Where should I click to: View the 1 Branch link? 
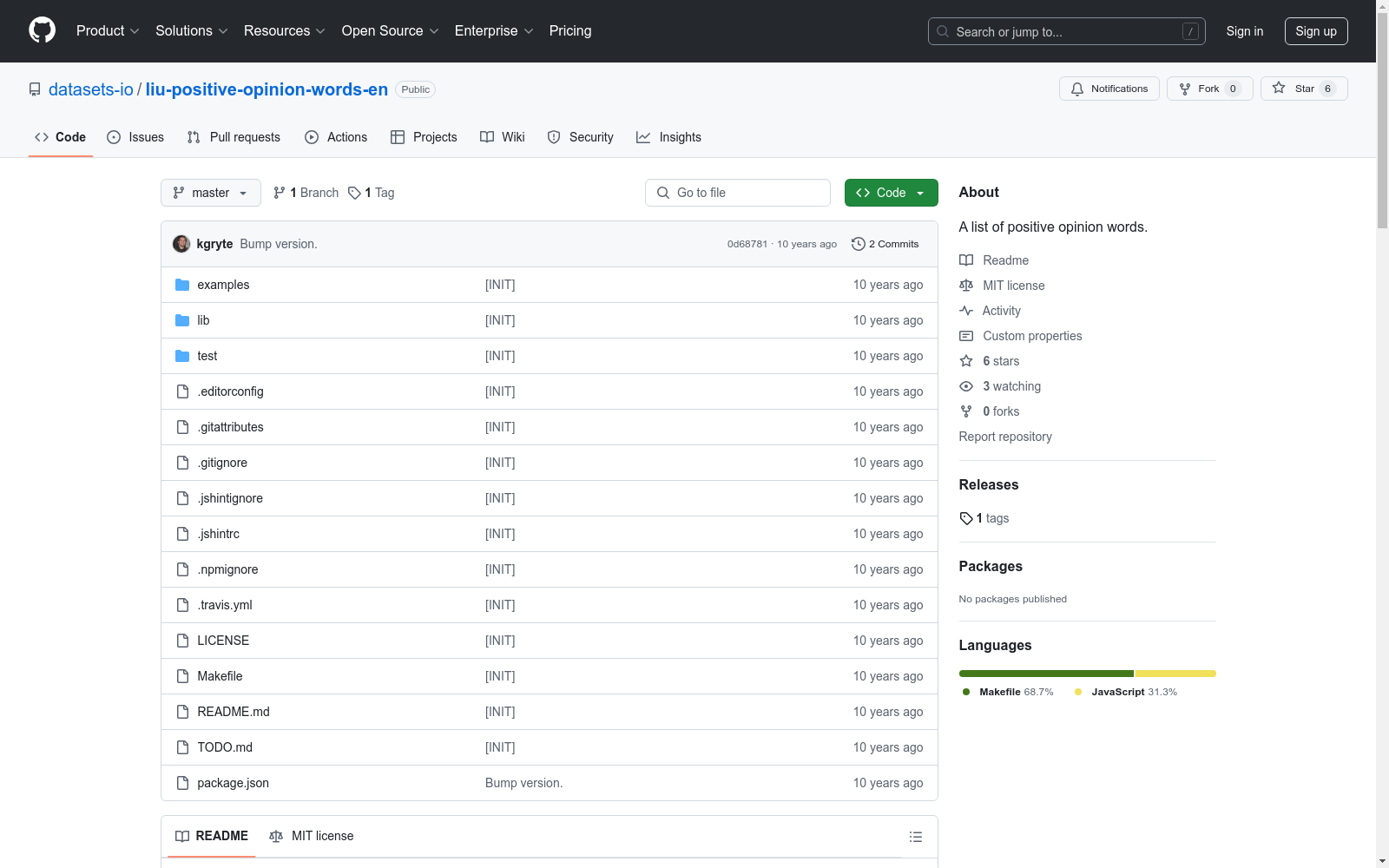coord(306,193)
